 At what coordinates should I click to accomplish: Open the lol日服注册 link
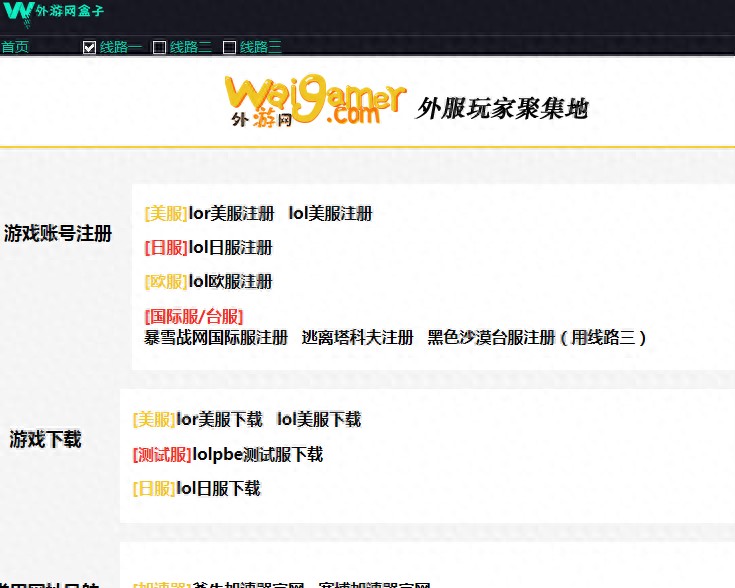click(x=231, y=248)
